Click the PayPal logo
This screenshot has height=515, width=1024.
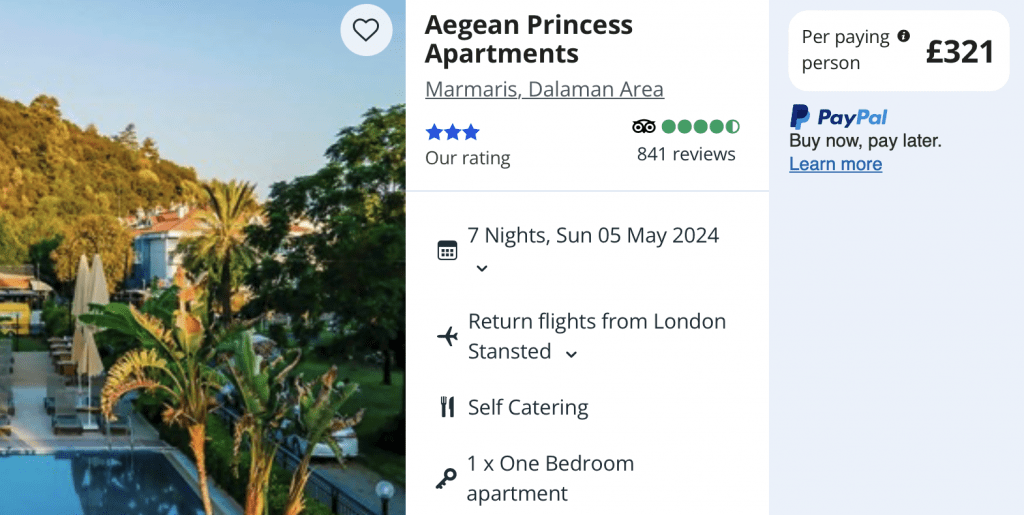point(838,117)
